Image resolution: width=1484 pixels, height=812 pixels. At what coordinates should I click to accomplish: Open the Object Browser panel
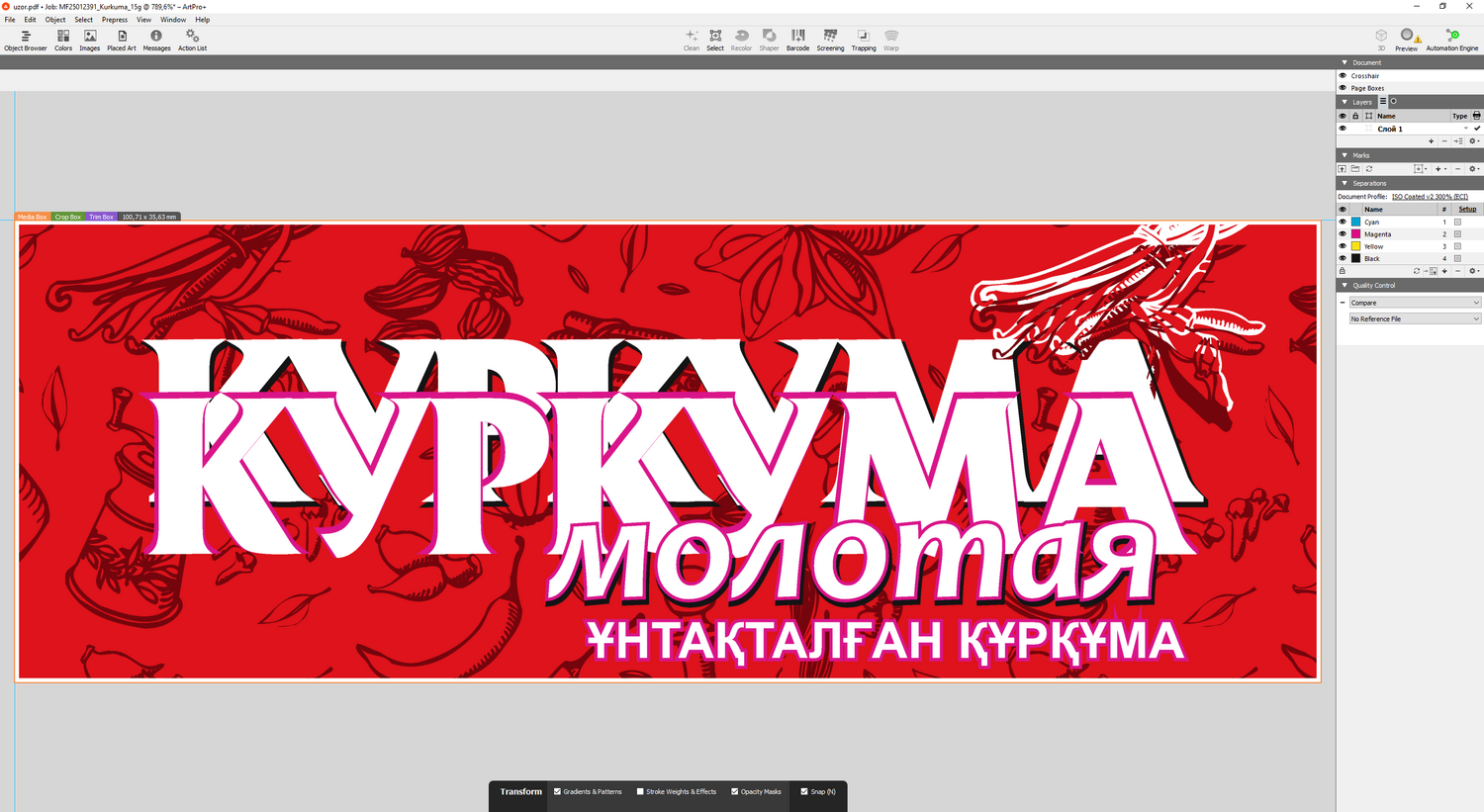[x=26, y=41]
